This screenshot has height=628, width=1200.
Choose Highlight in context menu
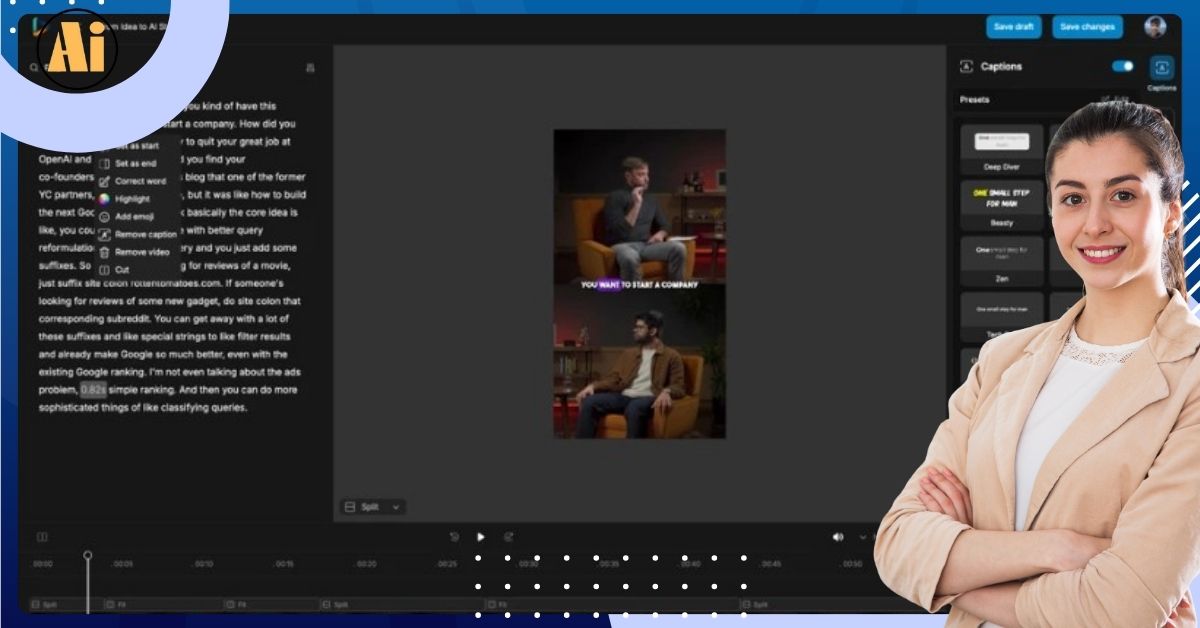click(x=132, y=199)
